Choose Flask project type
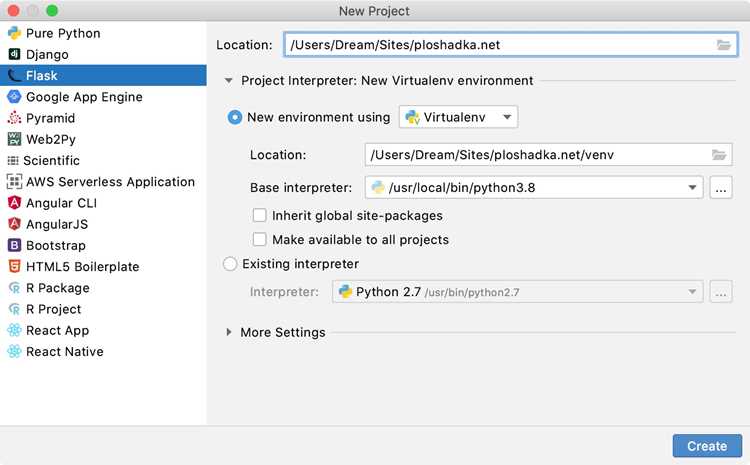750x465 pixels. [x=103, y=75]
